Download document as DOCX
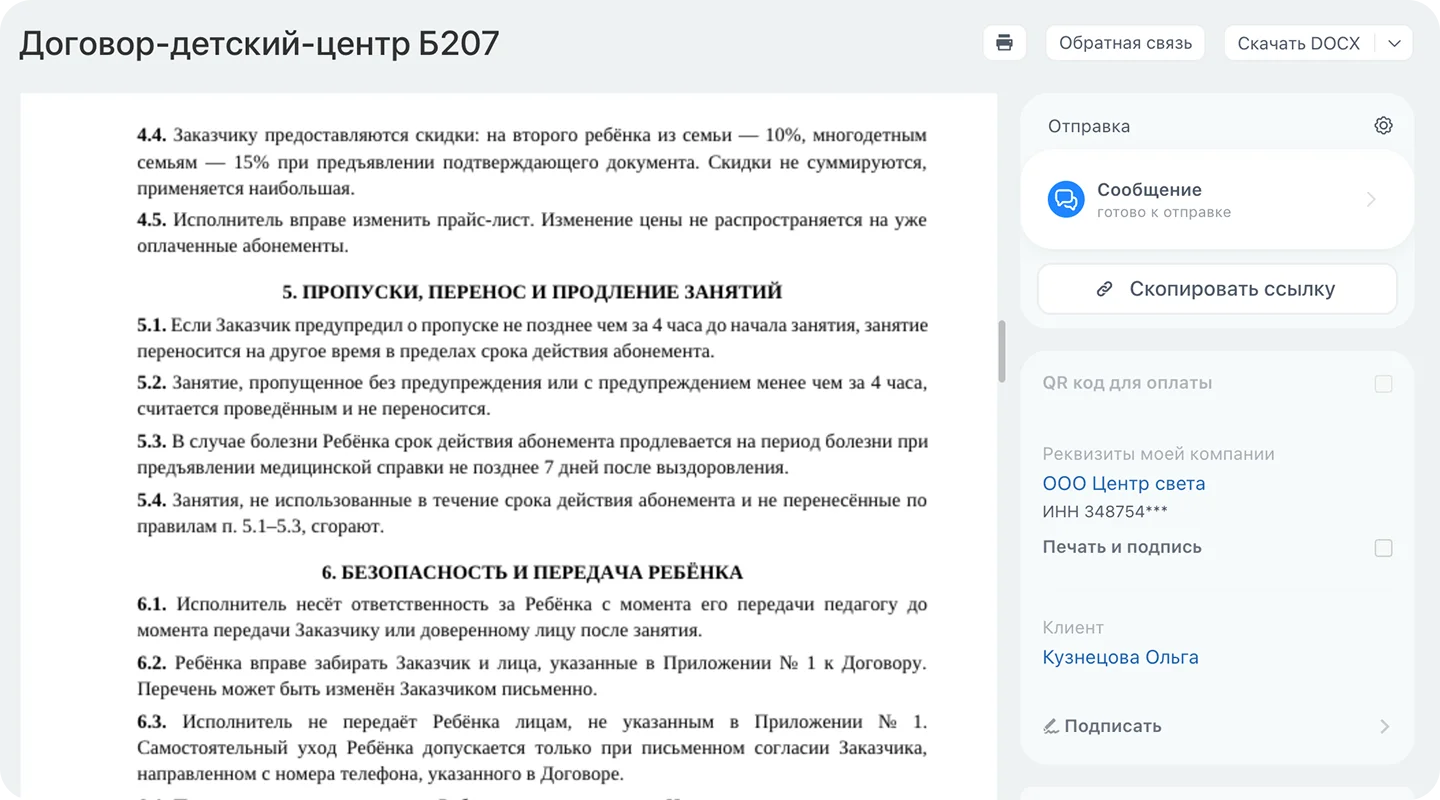1440x800 pixels. point(1299,43)
